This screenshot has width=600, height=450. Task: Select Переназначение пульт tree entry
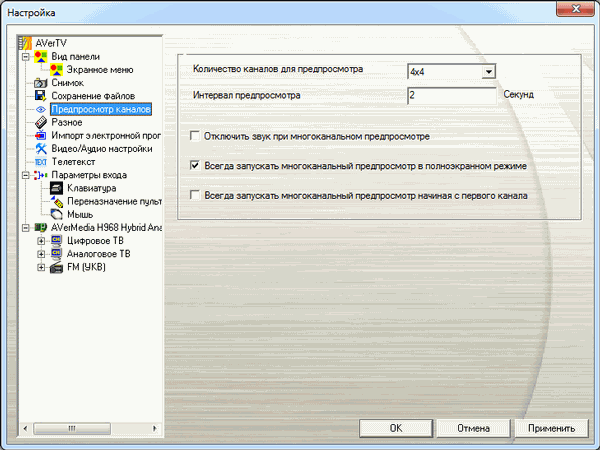click(114, 201)
